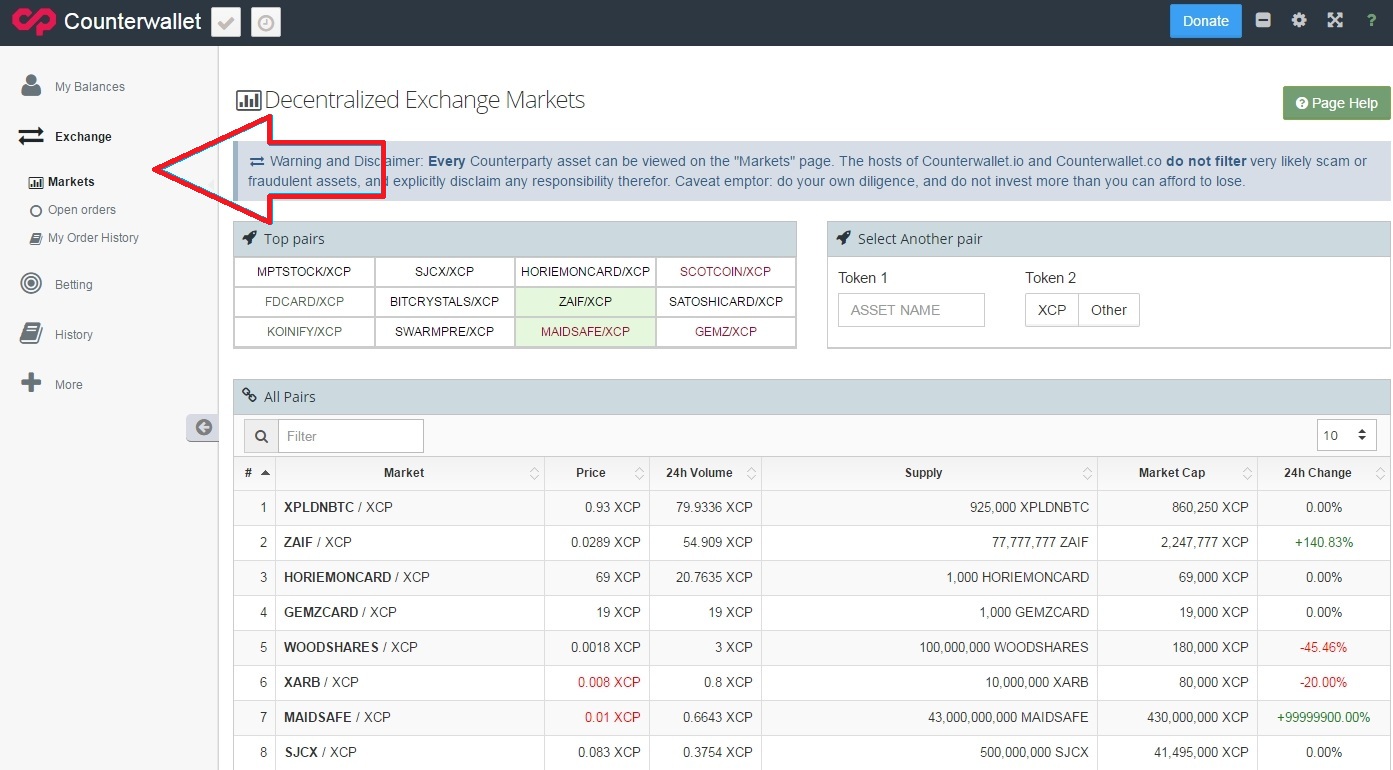Expand the Exchange sidebar section
This screenshot has width=1393, height=770.
83,137
